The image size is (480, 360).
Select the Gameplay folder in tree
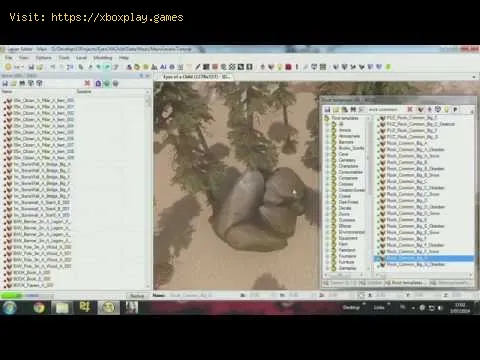348,268
